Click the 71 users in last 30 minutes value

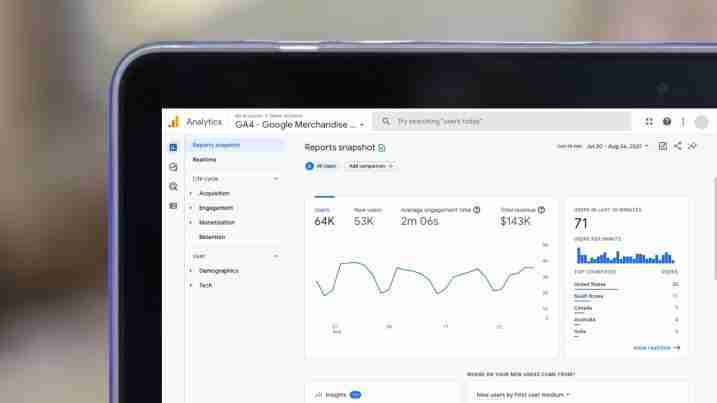pyautogui.click(x=581, y=224)
